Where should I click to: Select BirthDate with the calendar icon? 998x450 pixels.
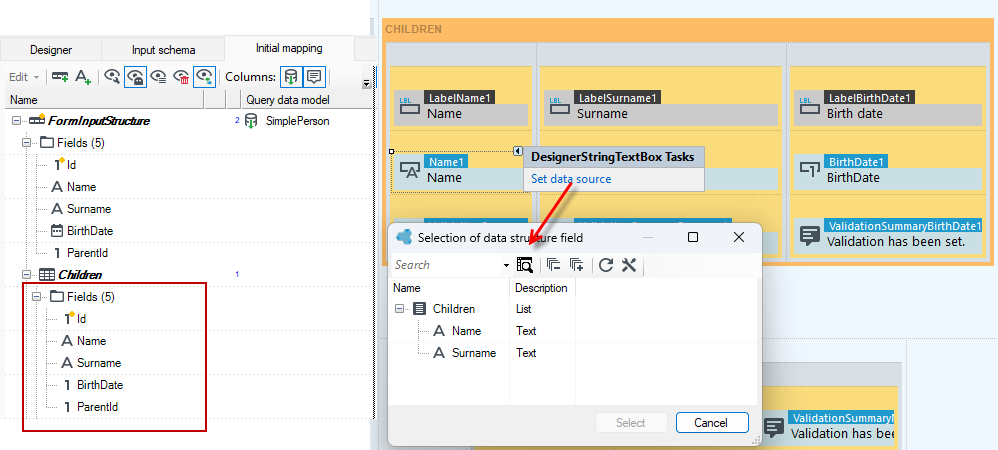90,231
